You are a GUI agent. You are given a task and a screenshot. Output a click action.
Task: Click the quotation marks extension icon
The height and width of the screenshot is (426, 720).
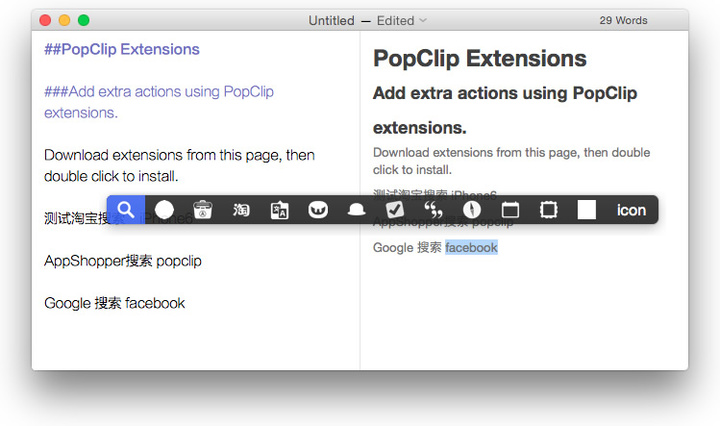click(x=433, y=210)
